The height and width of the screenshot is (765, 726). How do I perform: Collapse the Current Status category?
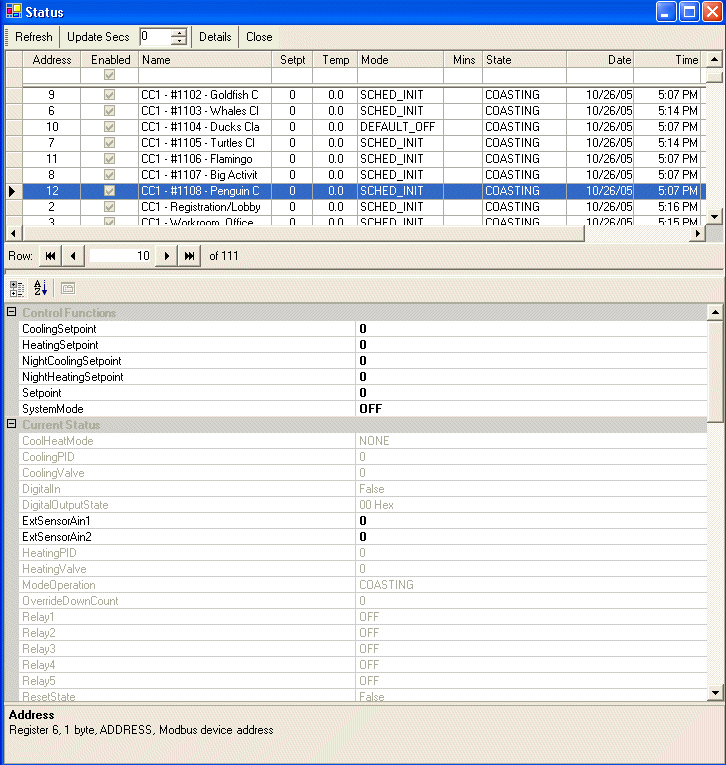point(12,424)
